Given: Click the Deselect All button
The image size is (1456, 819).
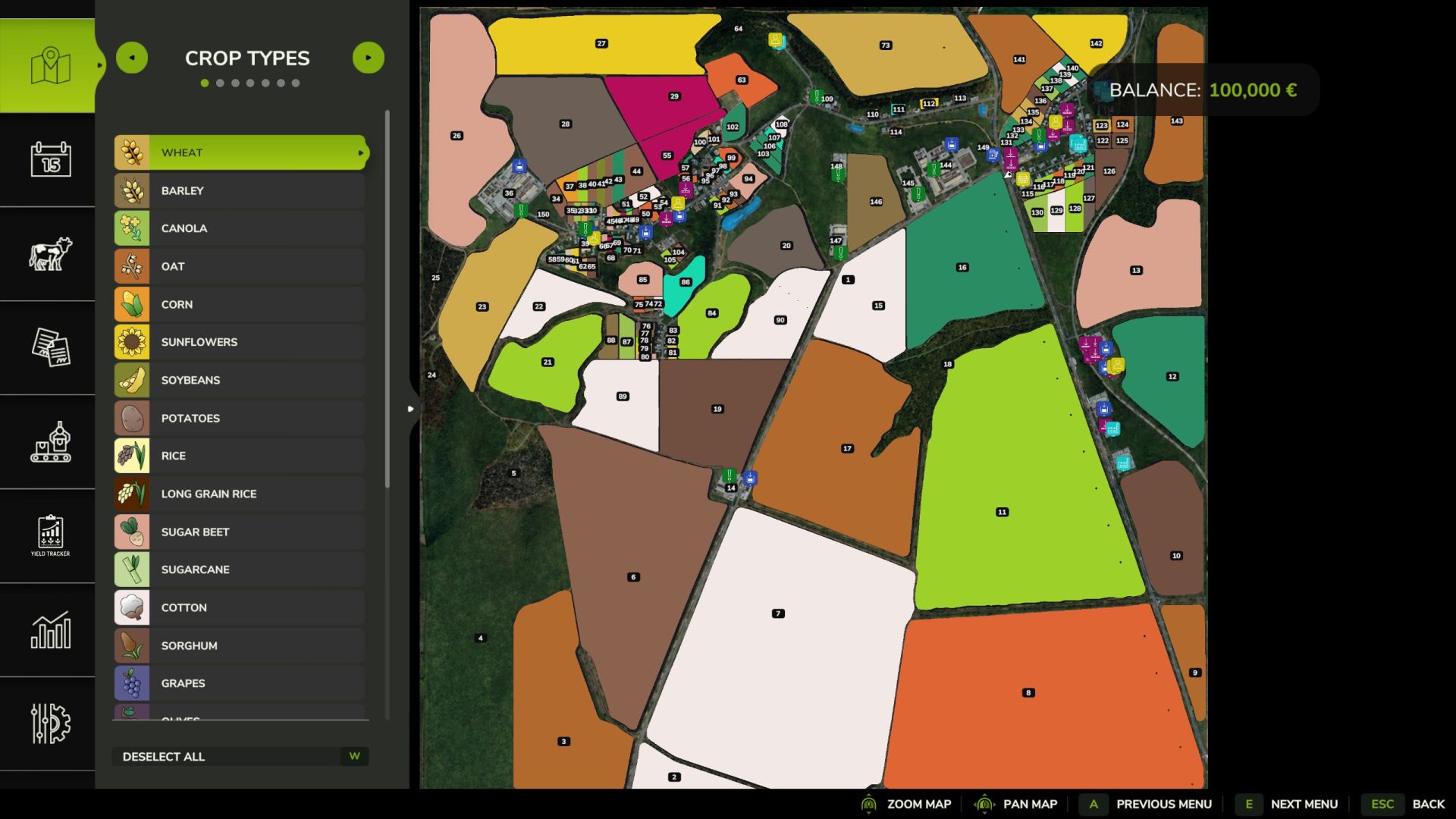Looking at the screenshot, I should 240,756.
